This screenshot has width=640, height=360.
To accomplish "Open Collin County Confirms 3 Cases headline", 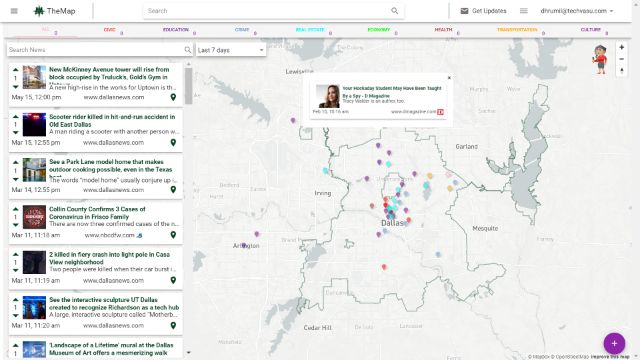I will (97, 213).
